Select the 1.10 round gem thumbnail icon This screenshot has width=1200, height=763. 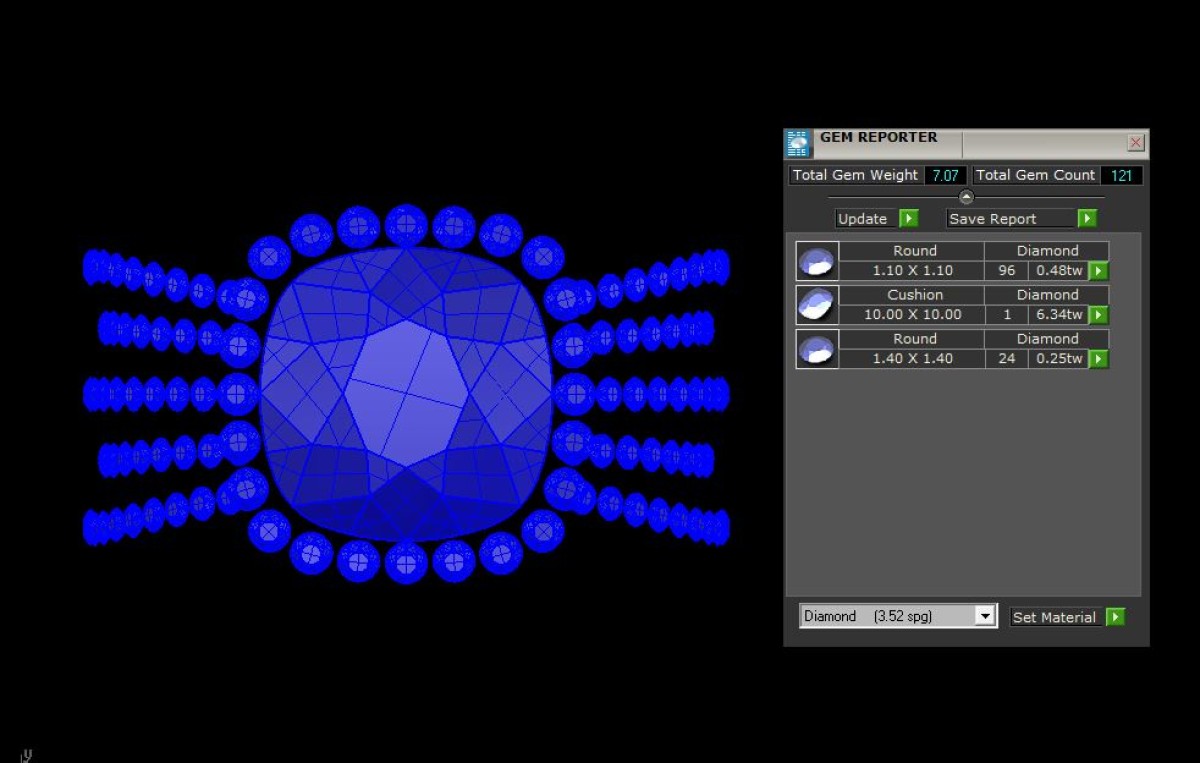pos(817,261)
